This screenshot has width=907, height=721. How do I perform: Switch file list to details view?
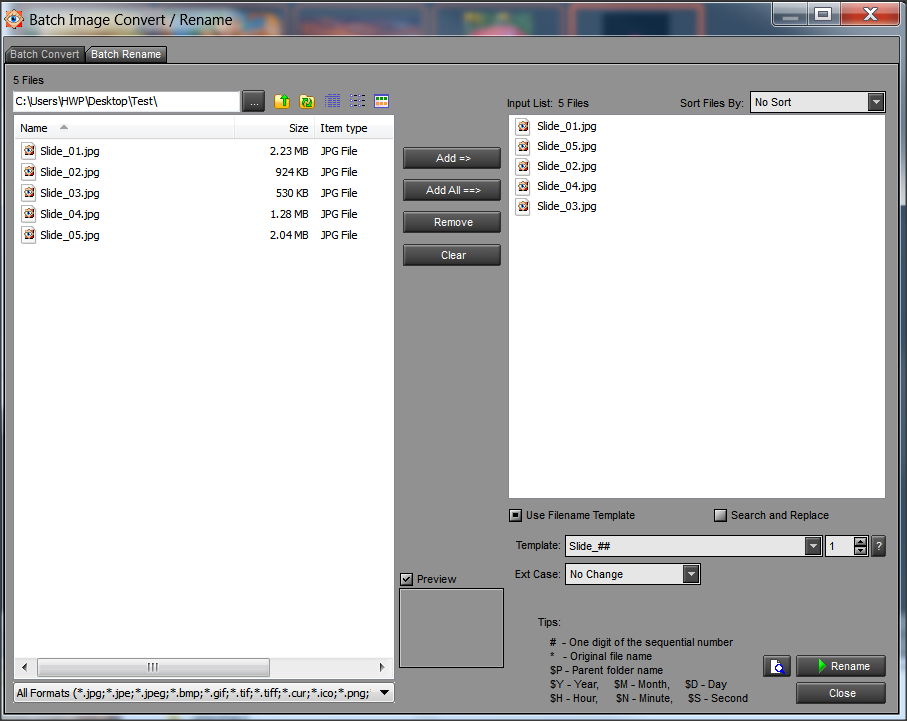point(333,101)
